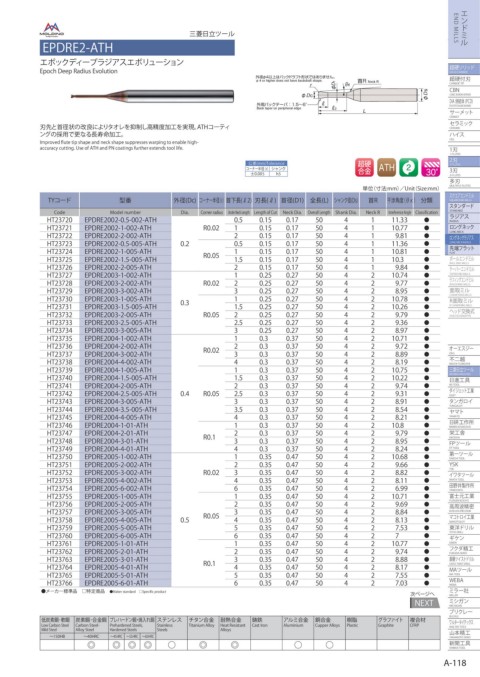The image size is (480, 677).
Task: Click the end mill product photo
Action: 152,96
